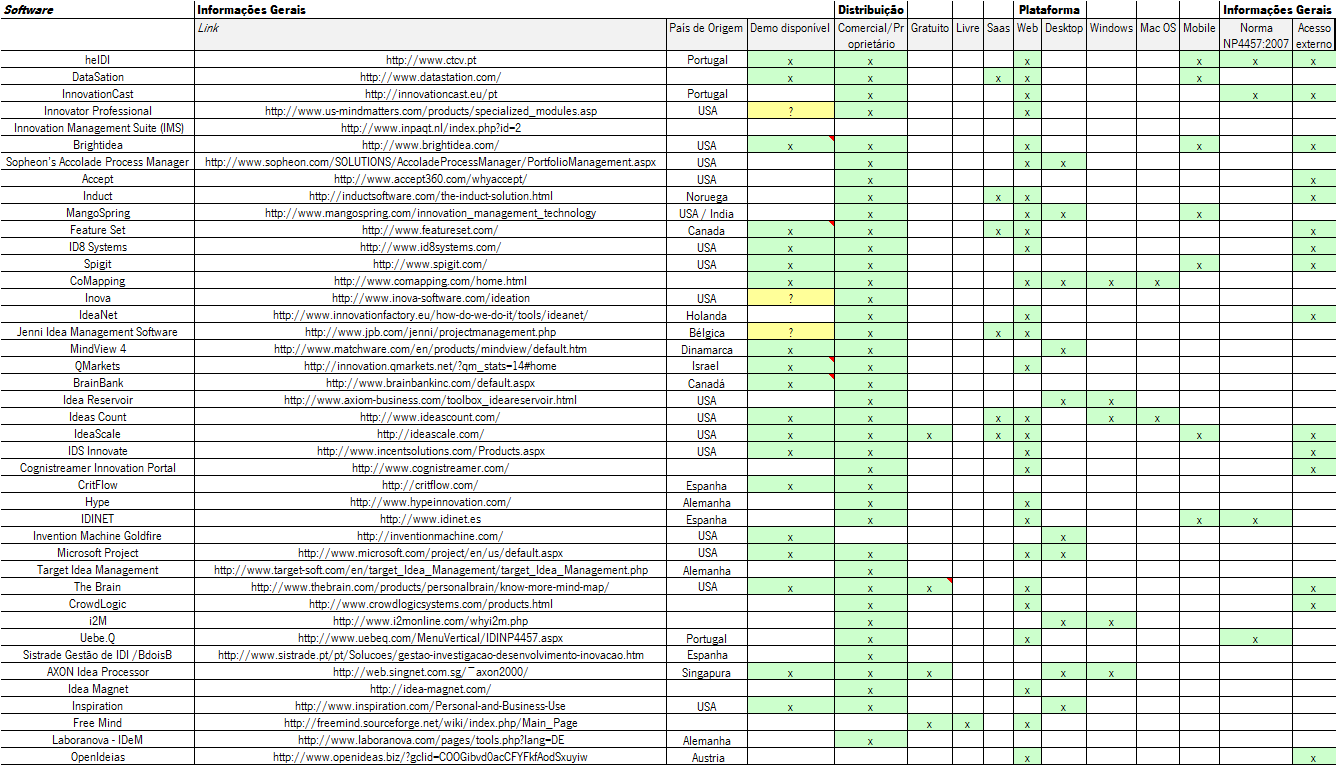This screenshot has width=1336, height=765.
Task: Click the 'Mobile' column header
Action: pyautogui.click(x=1199, y=35)
